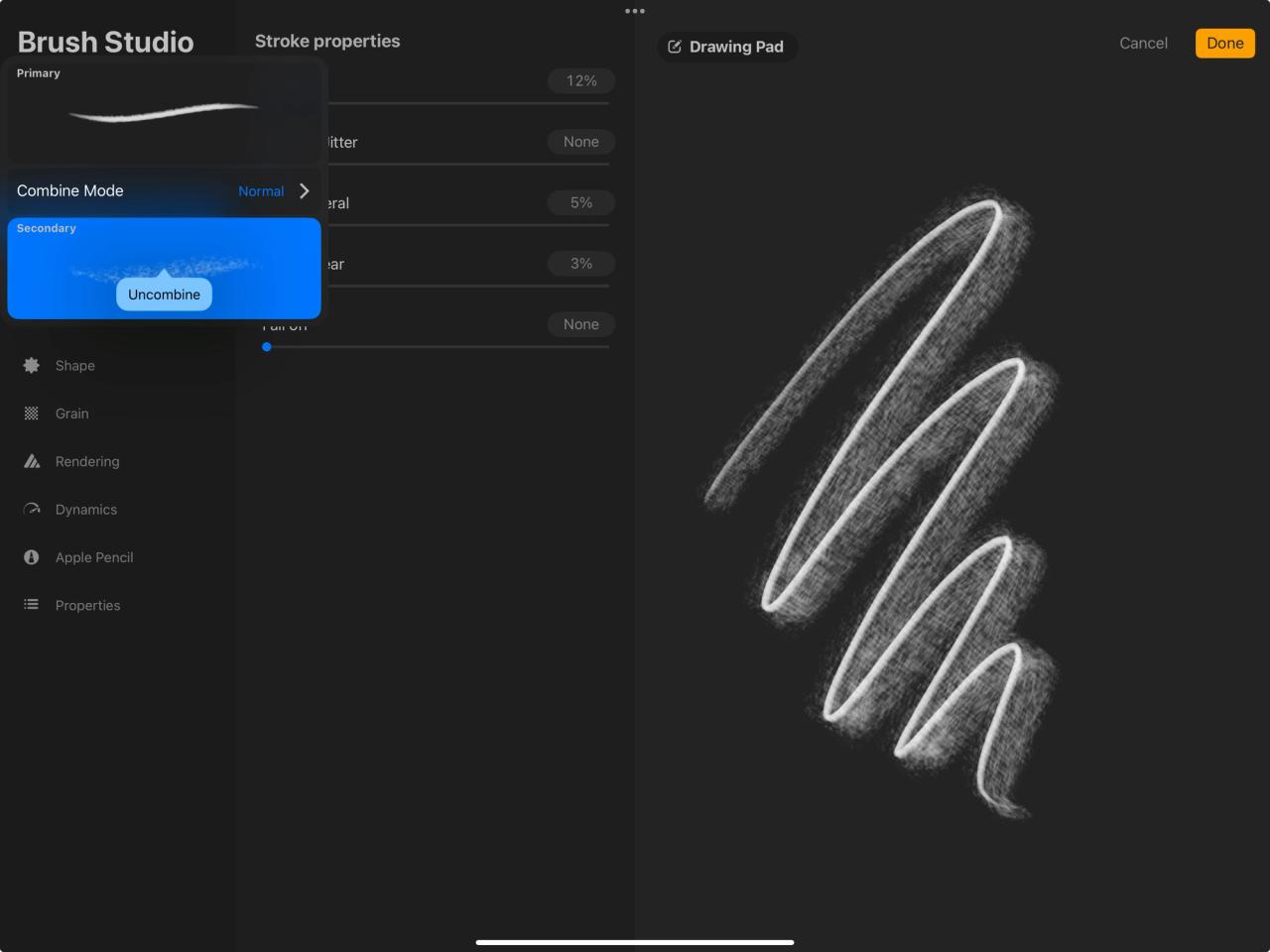Change the Normal combine mode value
This screenshot has width=1270, height=952.
261,191
